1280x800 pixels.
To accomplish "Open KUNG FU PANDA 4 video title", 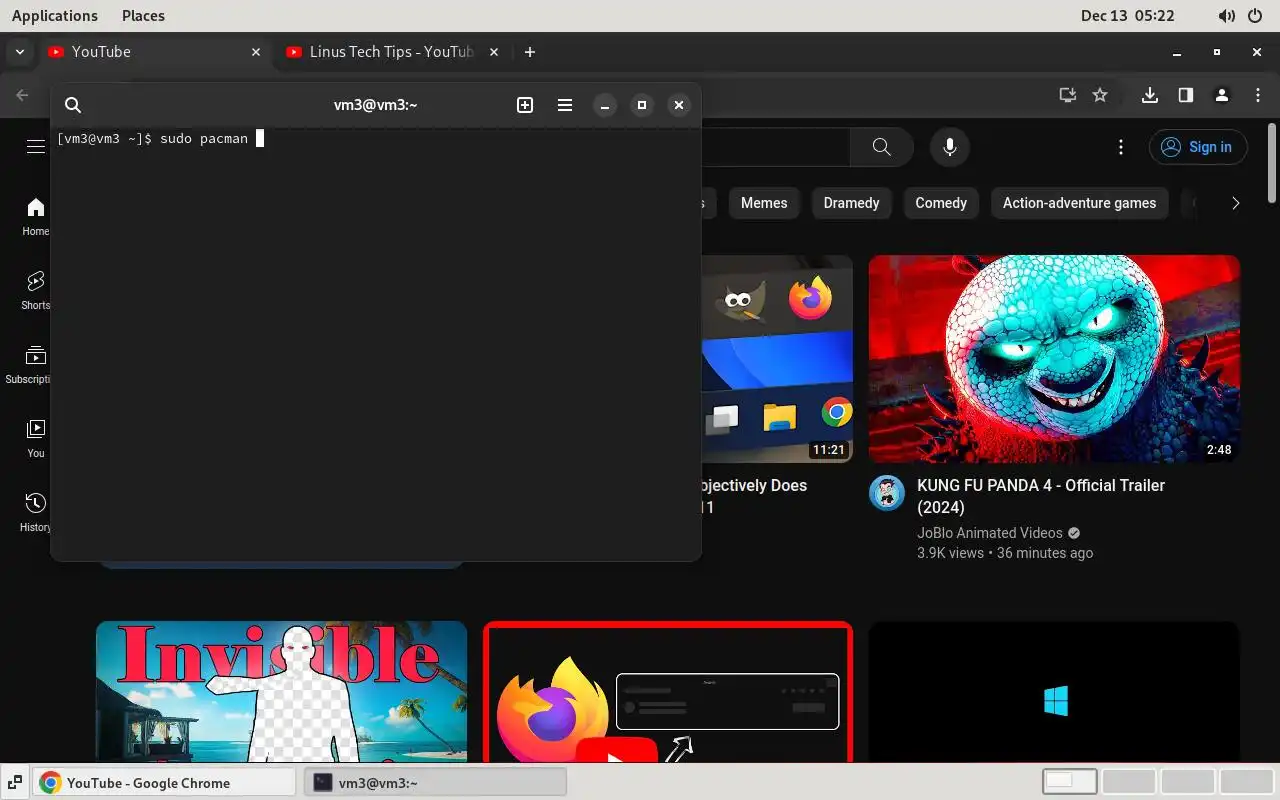I will (1041, 496).
